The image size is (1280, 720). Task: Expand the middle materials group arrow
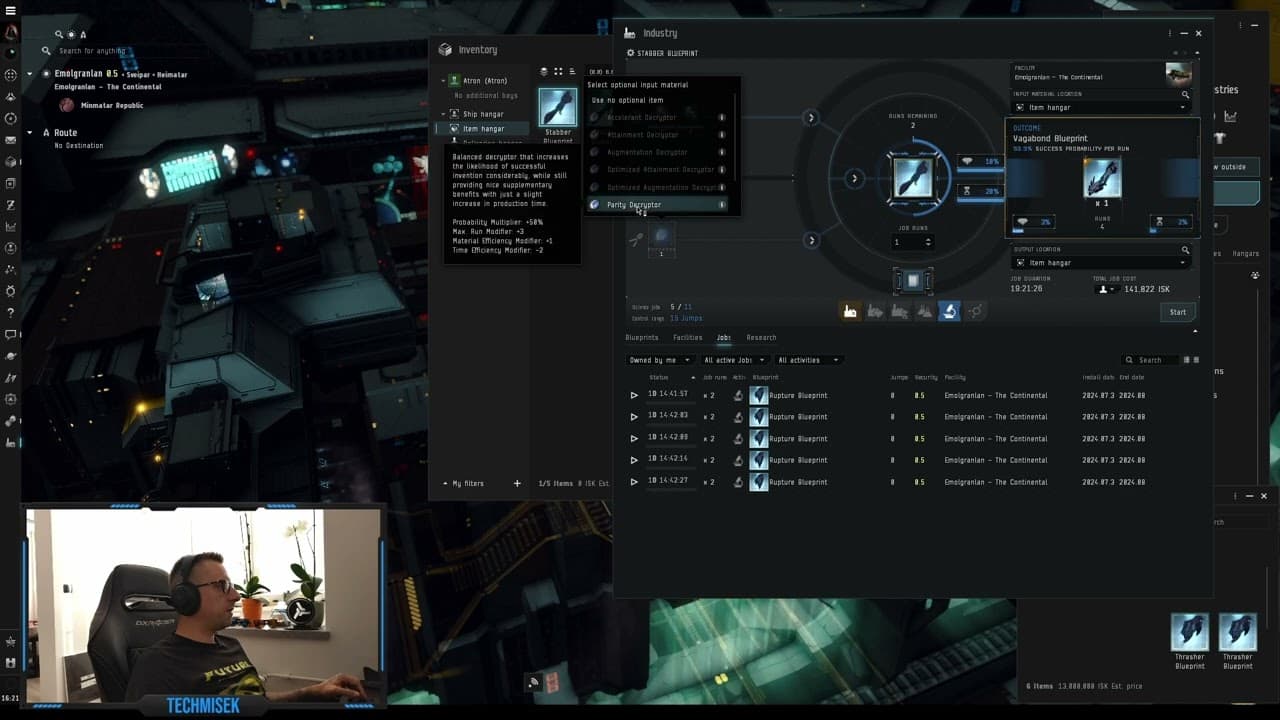point(854,178)
